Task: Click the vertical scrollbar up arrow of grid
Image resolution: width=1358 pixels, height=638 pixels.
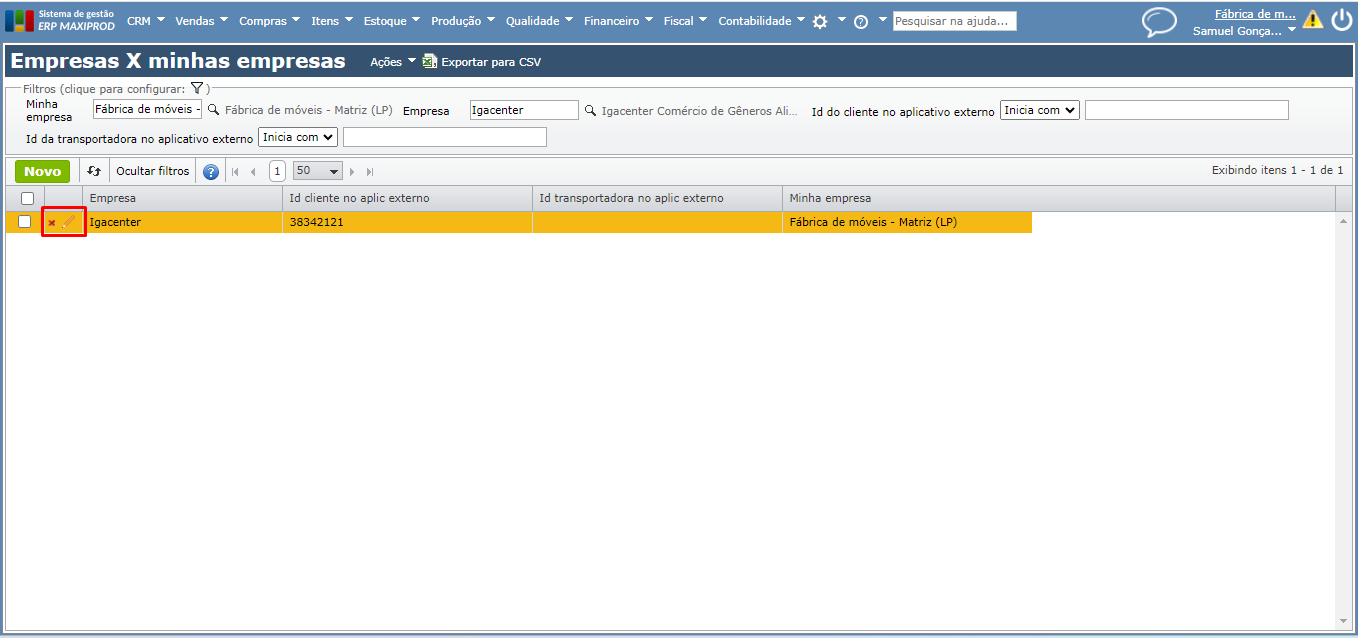Action: click(1343, 219)
